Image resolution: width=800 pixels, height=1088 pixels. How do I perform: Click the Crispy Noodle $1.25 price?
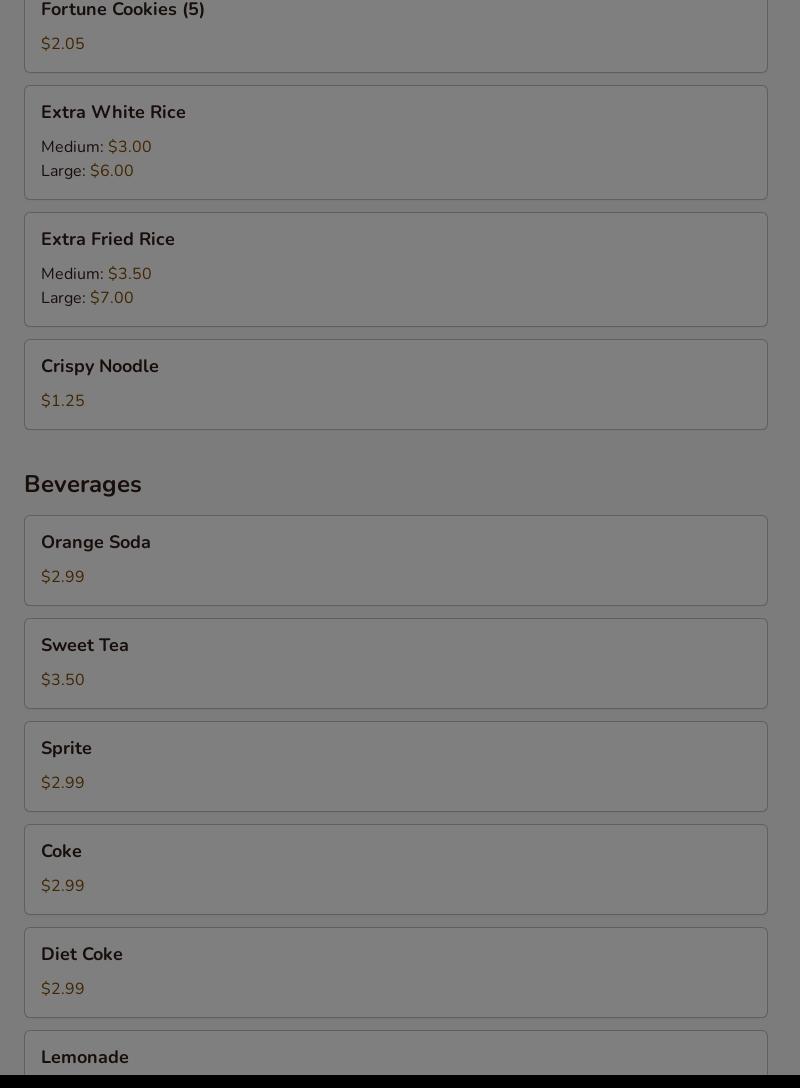(x=62, y=400)
